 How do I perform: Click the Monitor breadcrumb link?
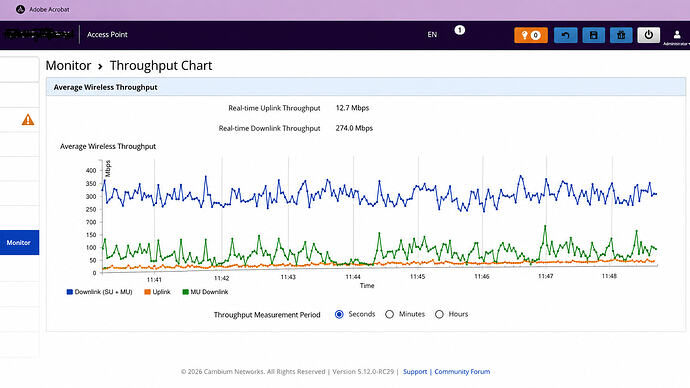[68, 66]
